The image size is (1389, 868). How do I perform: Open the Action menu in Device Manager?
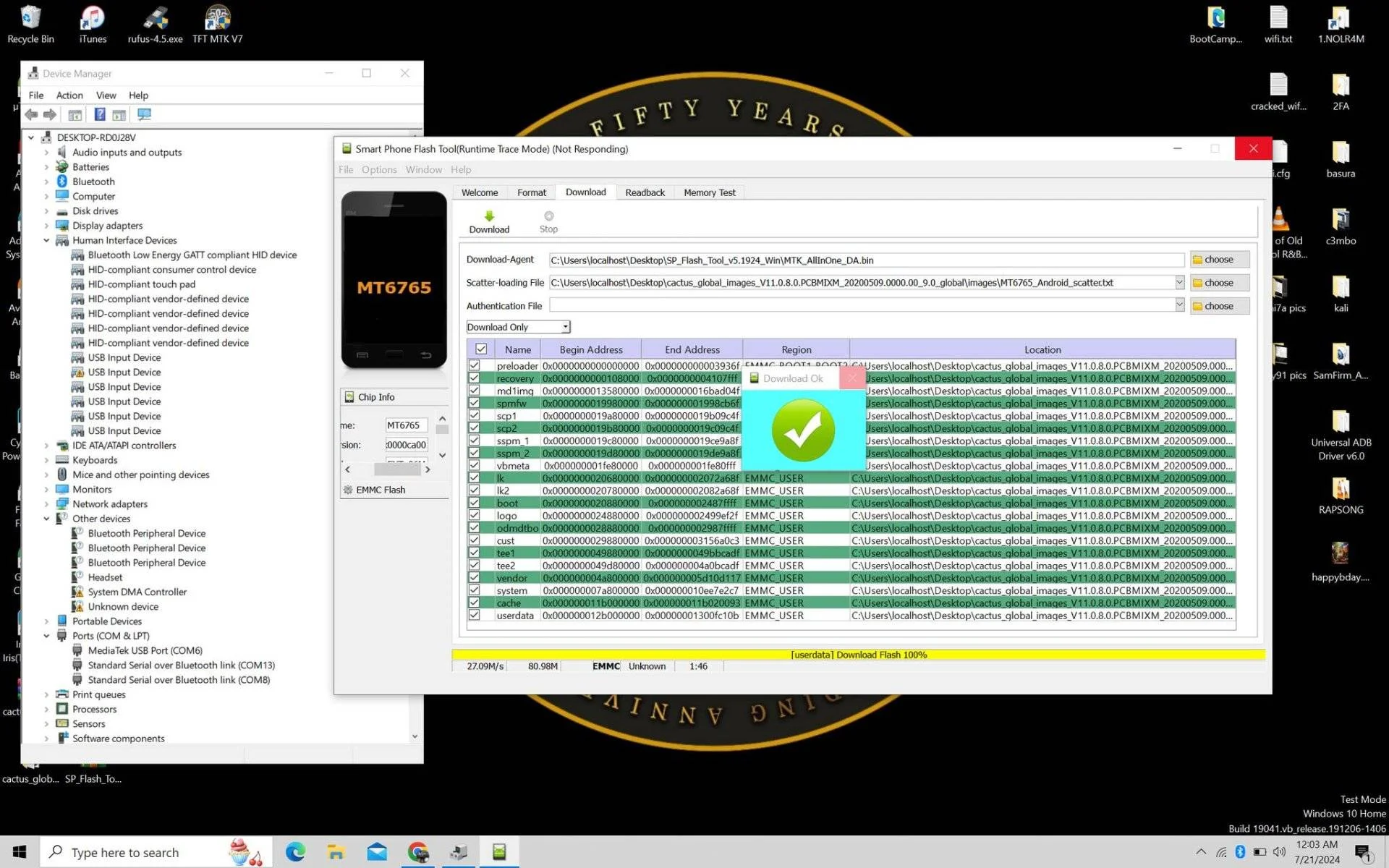[69, 95]
